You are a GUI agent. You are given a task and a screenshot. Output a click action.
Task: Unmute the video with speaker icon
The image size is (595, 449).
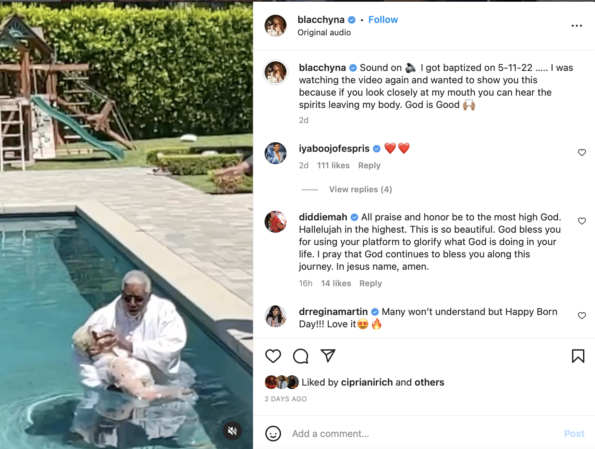click(x=232, y=431)
